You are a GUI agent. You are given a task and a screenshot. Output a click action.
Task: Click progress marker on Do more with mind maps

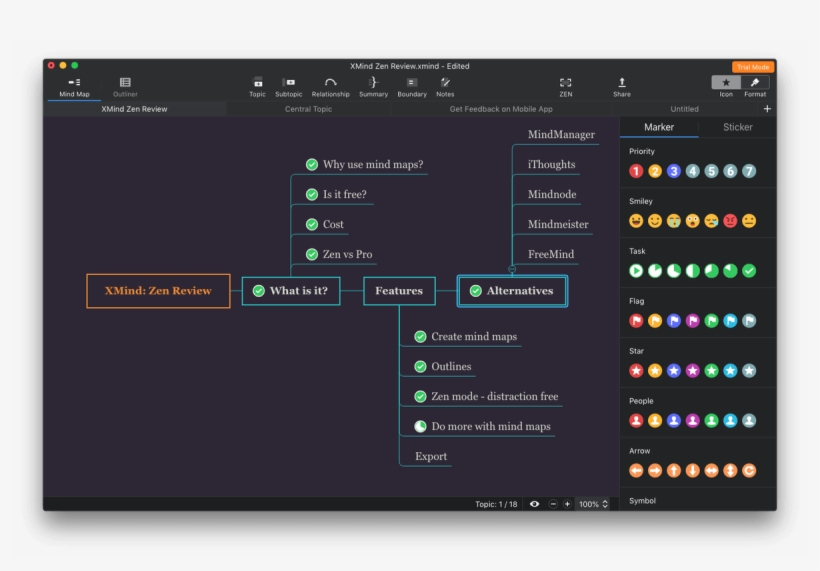[x=420, y=426]
